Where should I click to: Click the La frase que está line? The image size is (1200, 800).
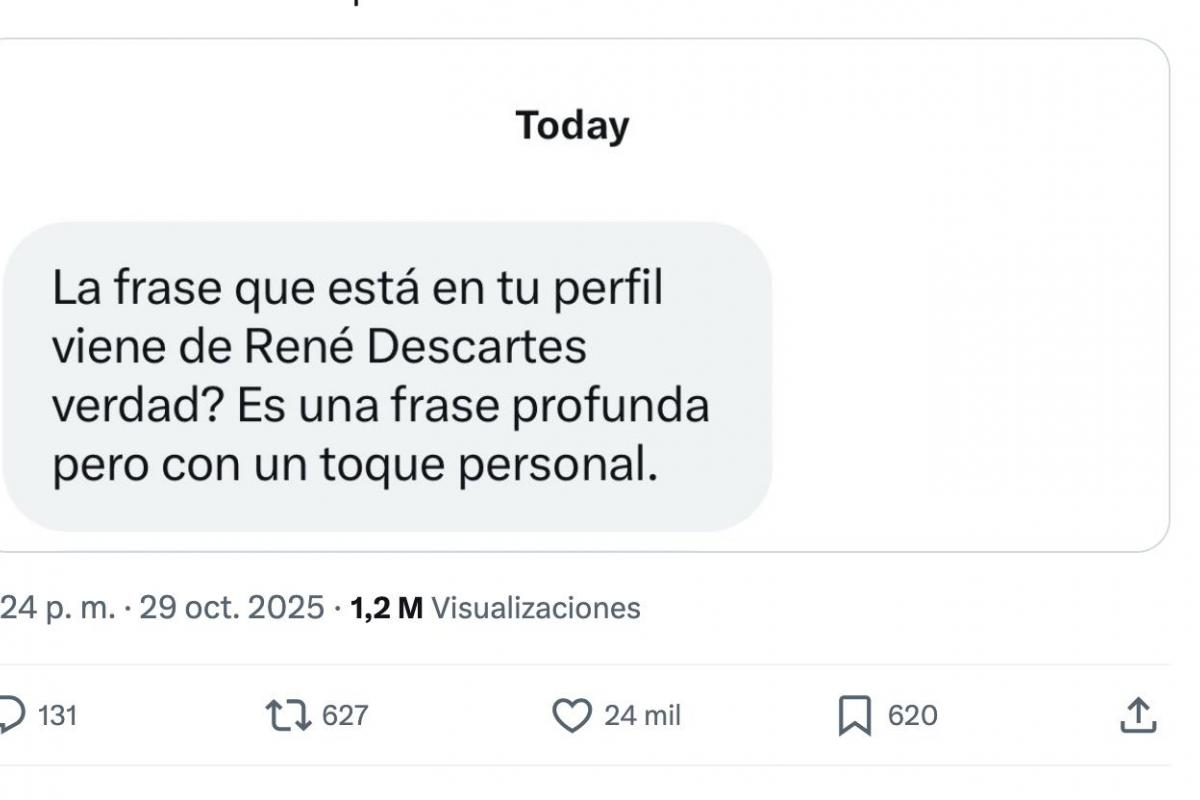(x=358, y=290)
